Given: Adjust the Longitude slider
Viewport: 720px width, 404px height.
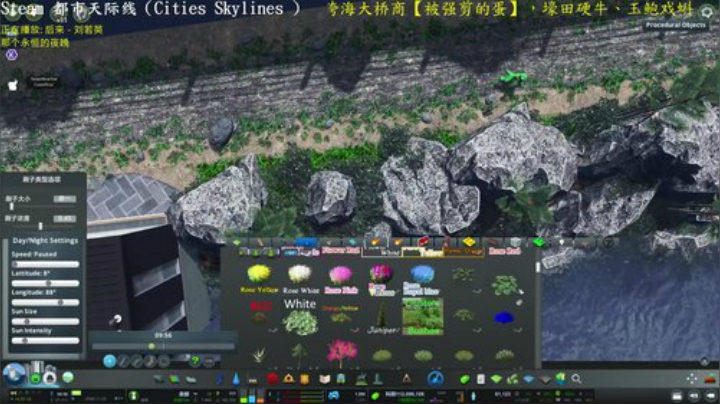Looking at the screenshot, I should 45,302.
